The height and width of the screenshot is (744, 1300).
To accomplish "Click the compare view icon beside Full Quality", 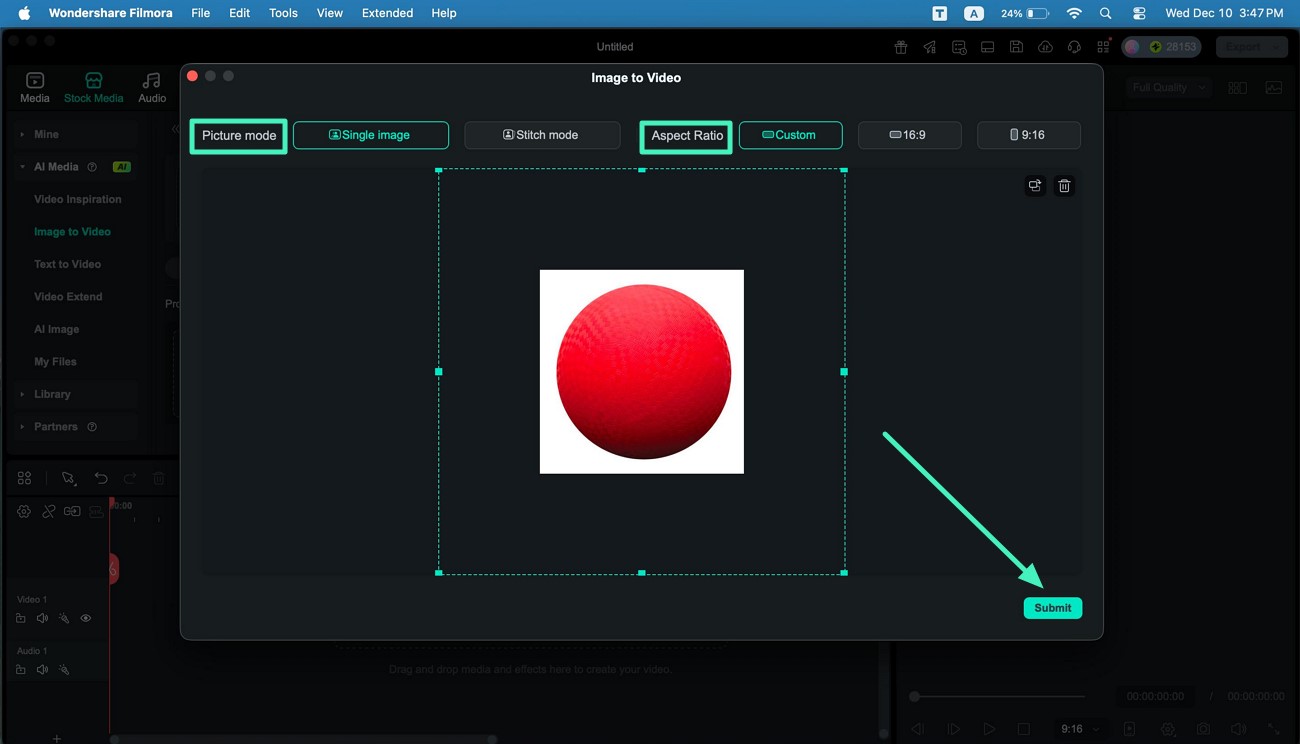I will (1238, 88).
